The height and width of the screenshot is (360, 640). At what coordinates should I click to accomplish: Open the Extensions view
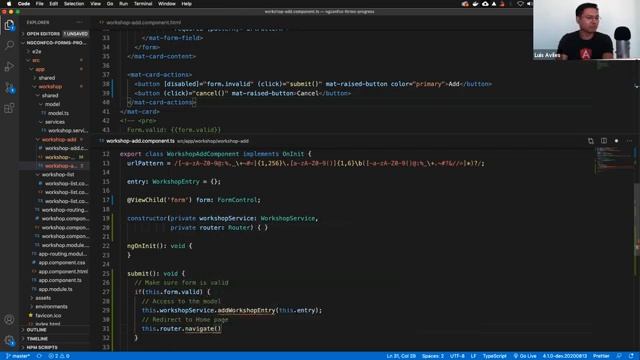click(9, 108)
